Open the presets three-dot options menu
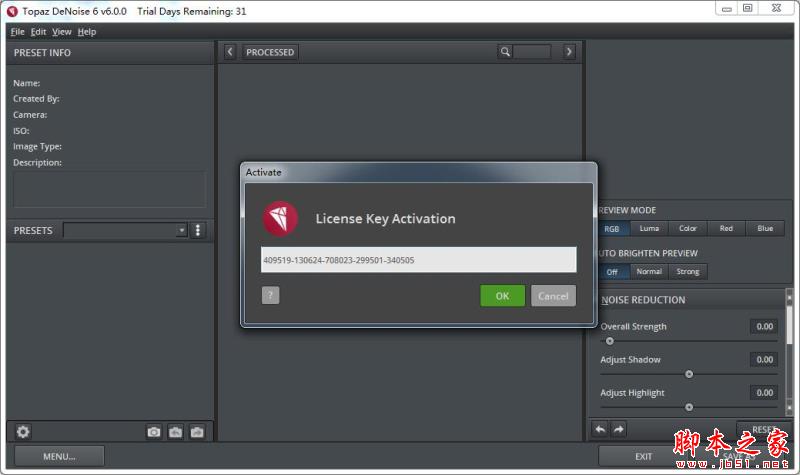This screenshot has height=475, width=800. click(198, 230)
